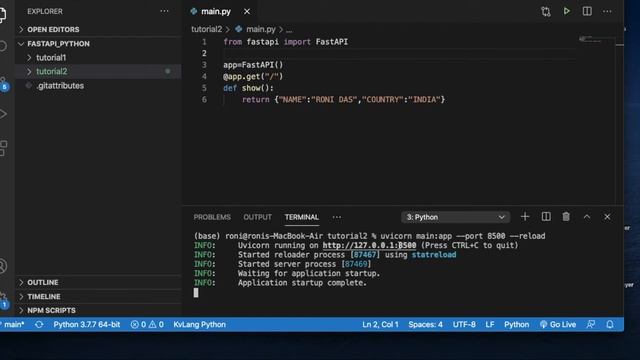This screenshot has width=640, height=360.
Task: Click KvLang Python status item
Action: tap(200, 324)
